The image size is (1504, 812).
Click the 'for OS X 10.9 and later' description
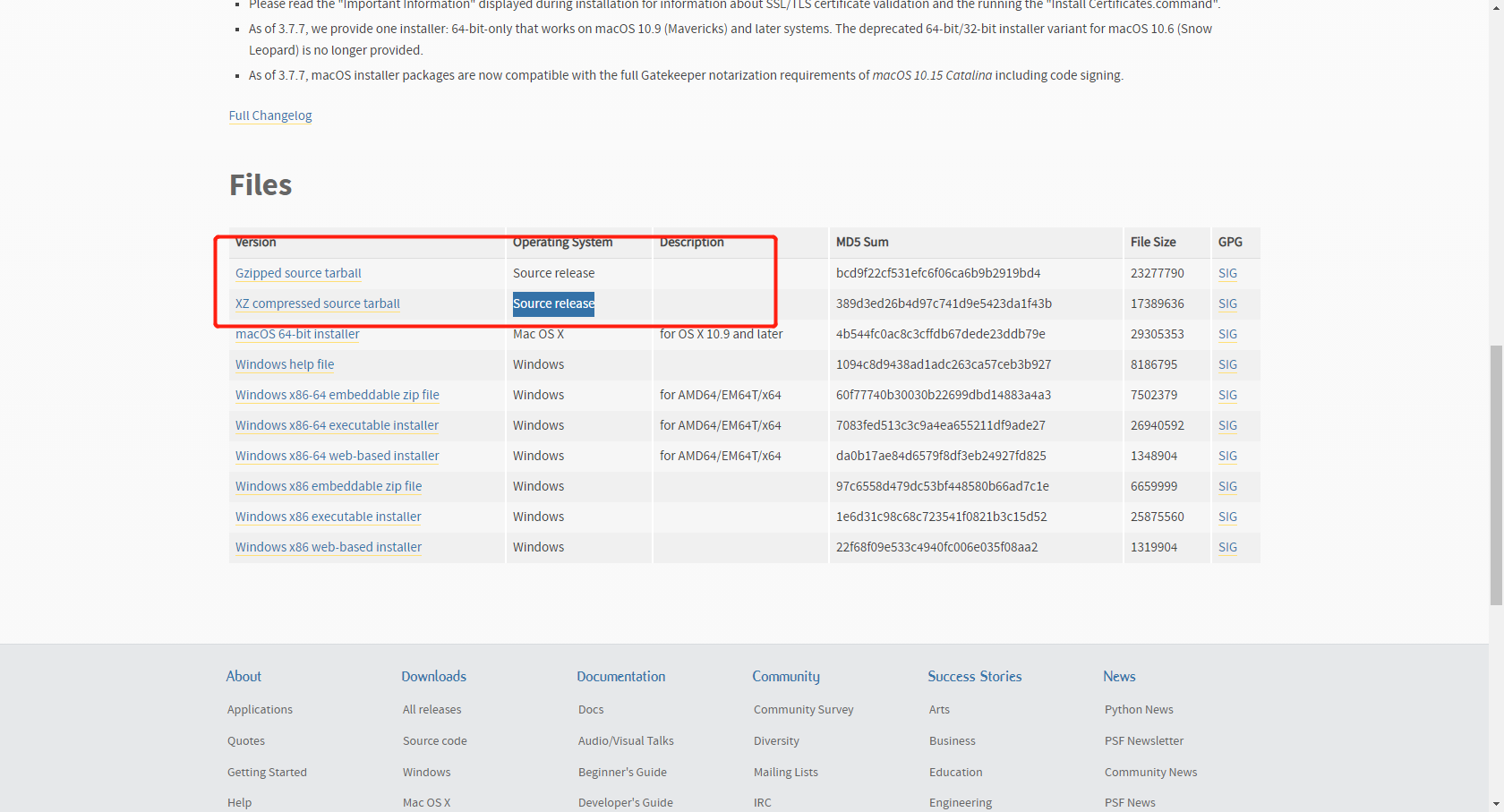pos(722,334)
